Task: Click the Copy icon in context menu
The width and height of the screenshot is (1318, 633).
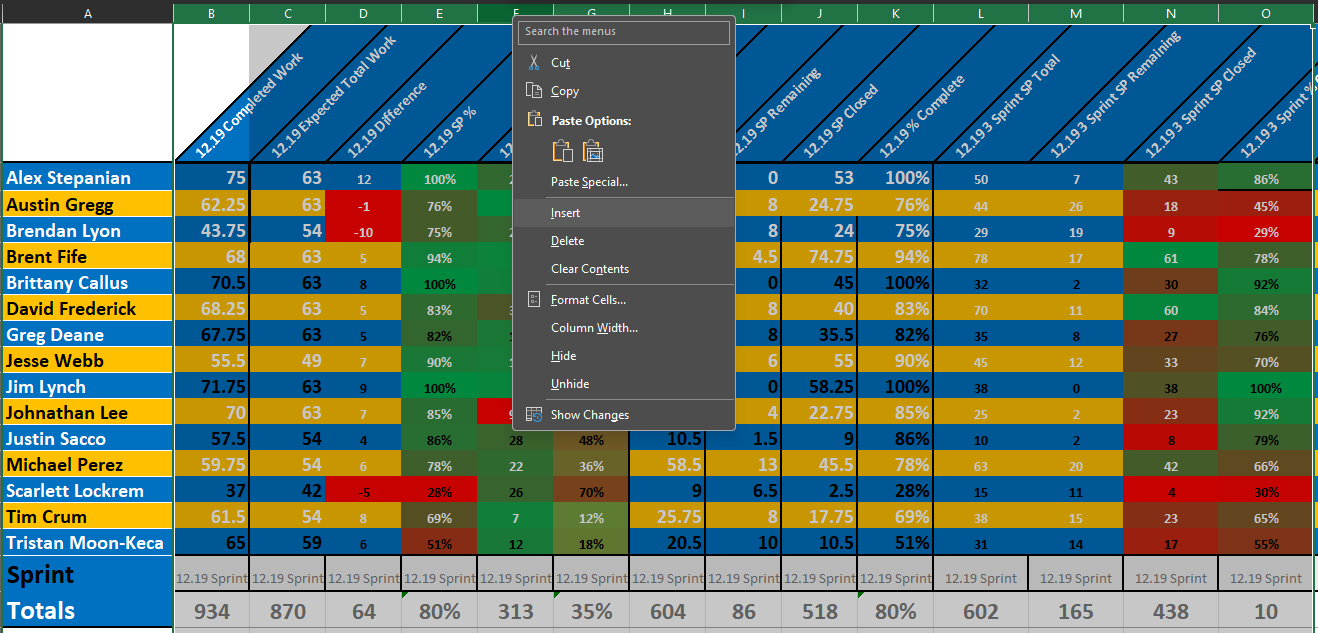Action: pyautogui.click(x=534, y=91)
